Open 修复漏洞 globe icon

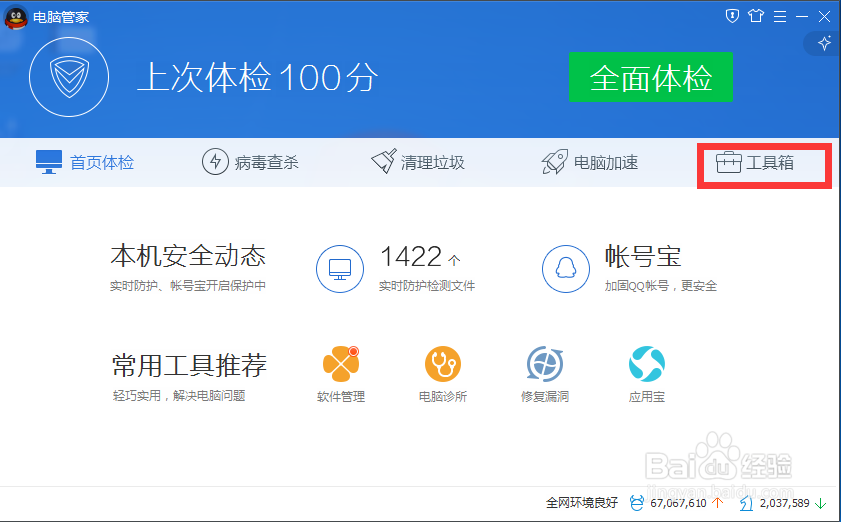(545, 364)
